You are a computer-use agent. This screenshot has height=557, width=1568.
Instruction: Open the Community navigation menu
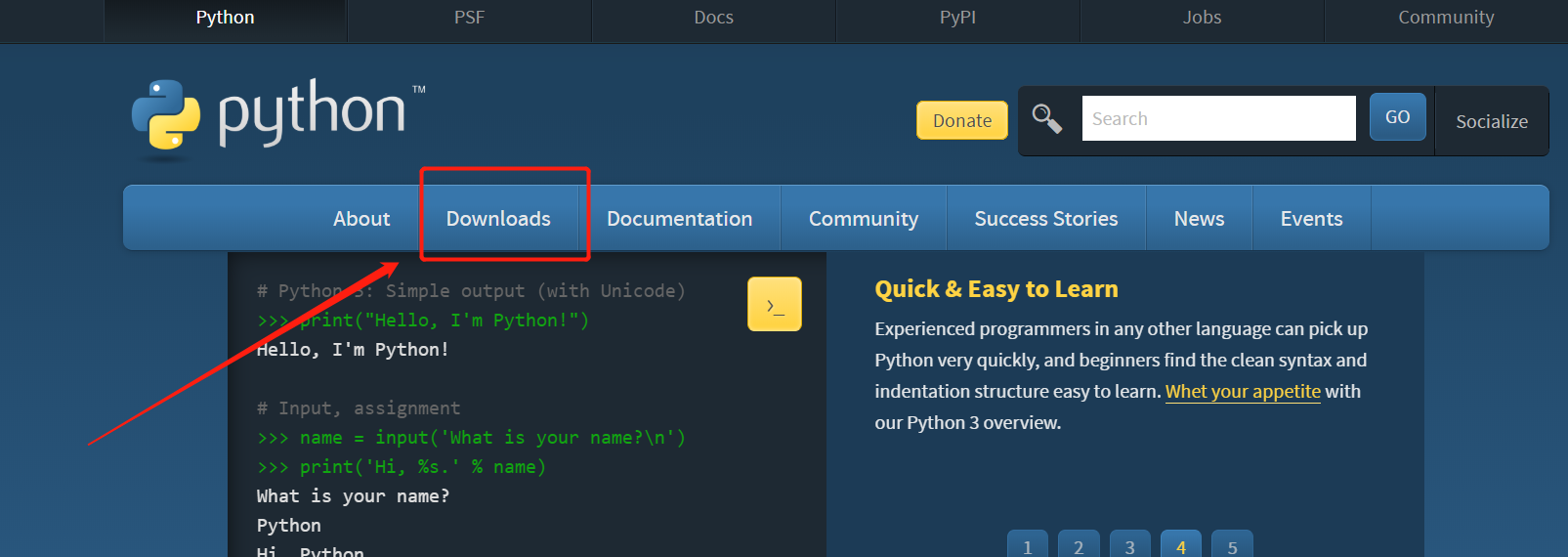863,219
